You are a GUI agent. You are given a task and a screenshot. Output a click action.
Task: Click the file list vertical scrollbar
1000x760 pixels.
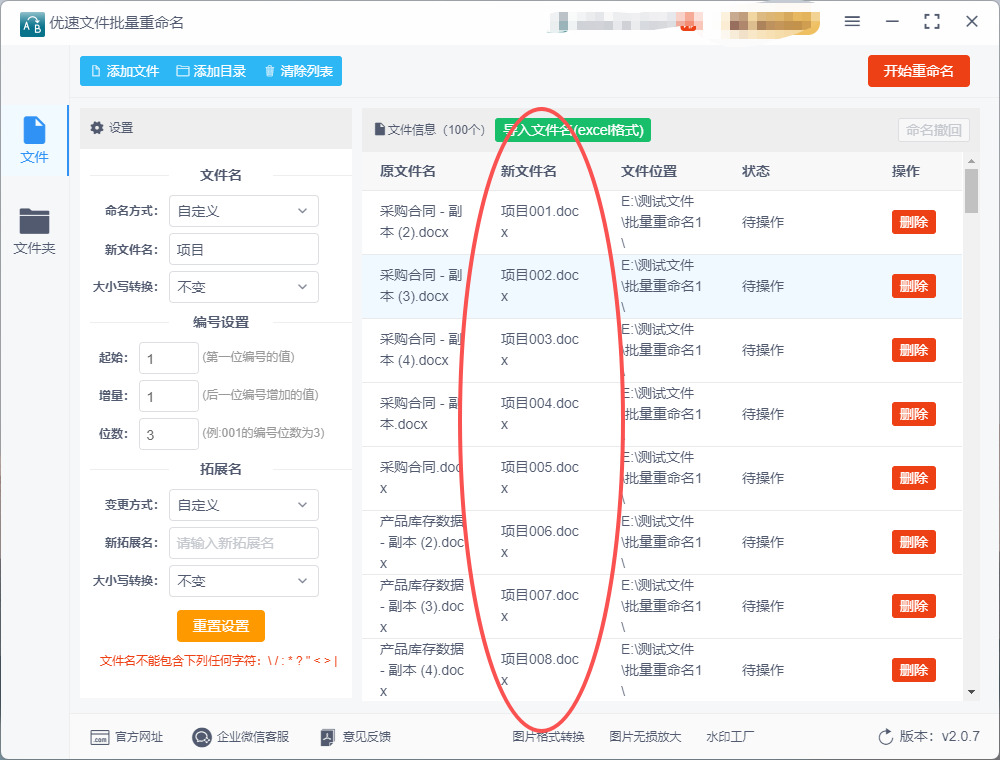[971, 190]
